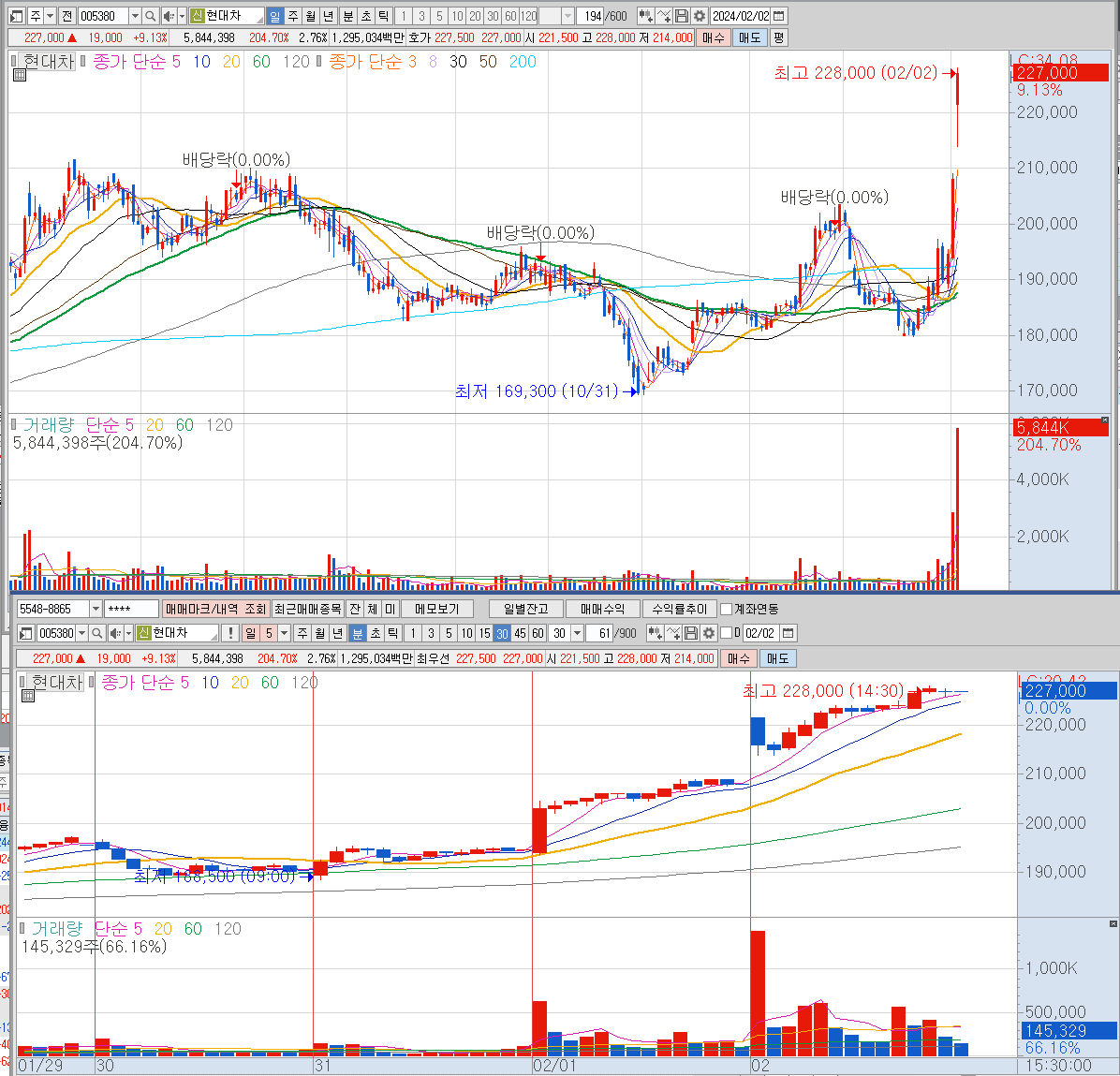This screenshot has height=1076, width=1120.
Task: Click the search magnifier icon in the upper chart toolbar
Action: click(150, 16)
